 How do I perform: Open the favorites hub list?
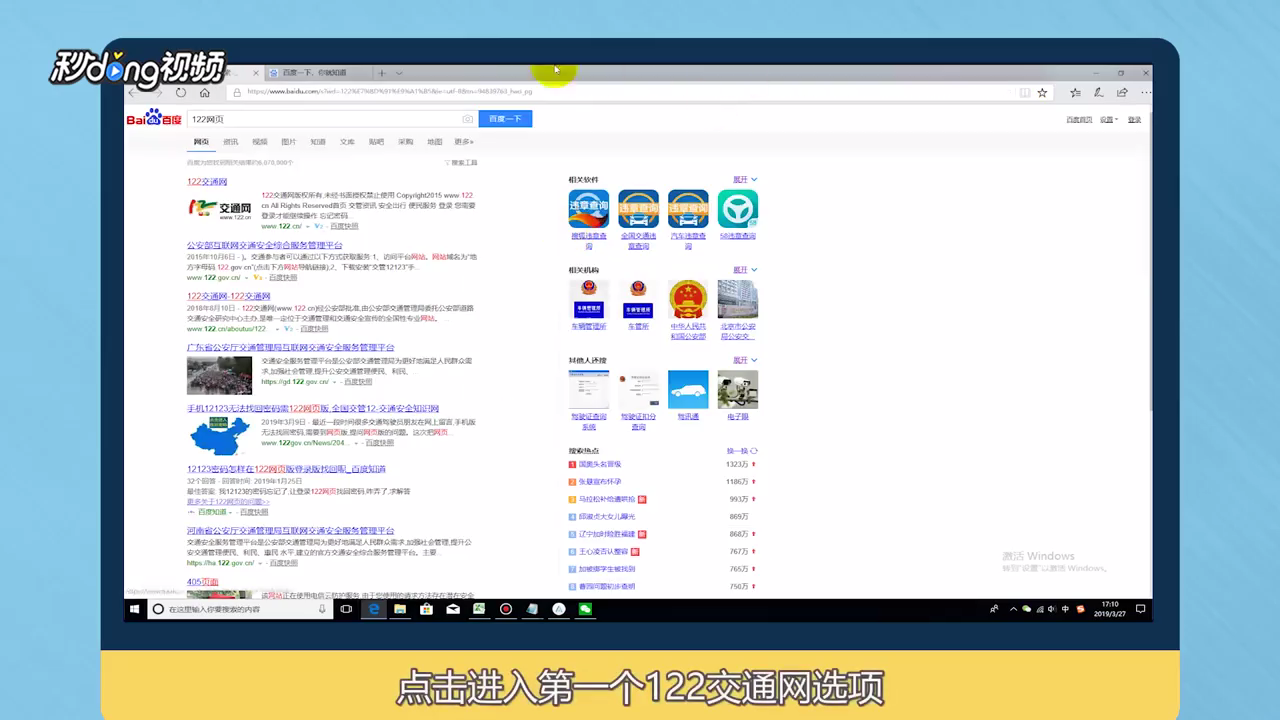tap(1075, 92)
